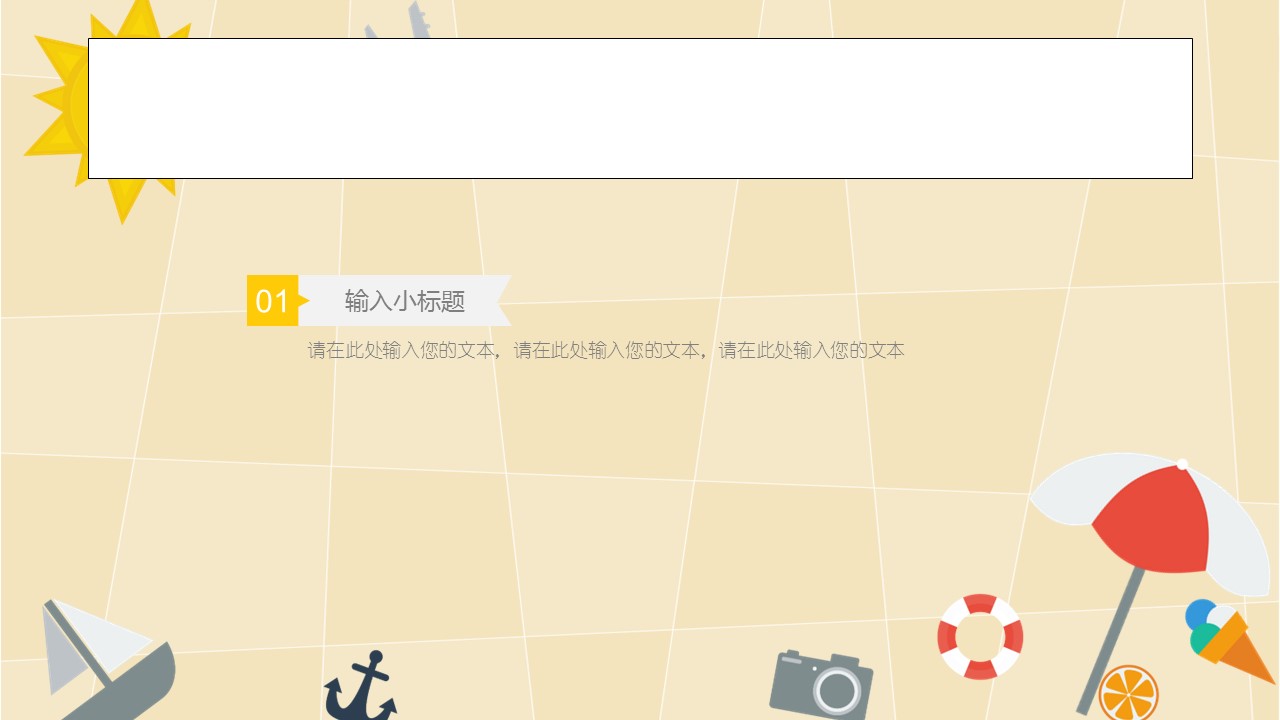
Task: Select the red beach umbrella canopy
Action: [1152, 520]
